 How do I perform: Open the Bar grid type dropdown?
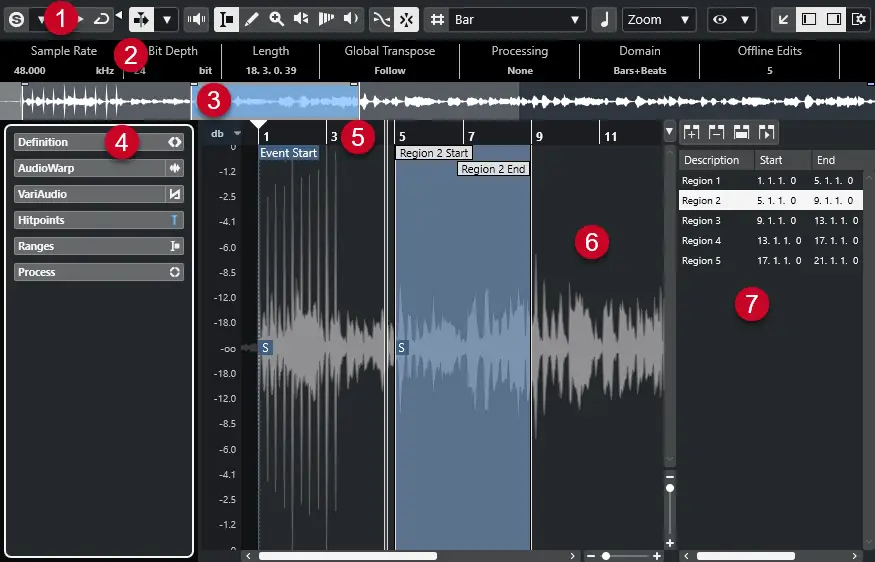[517, 20]
